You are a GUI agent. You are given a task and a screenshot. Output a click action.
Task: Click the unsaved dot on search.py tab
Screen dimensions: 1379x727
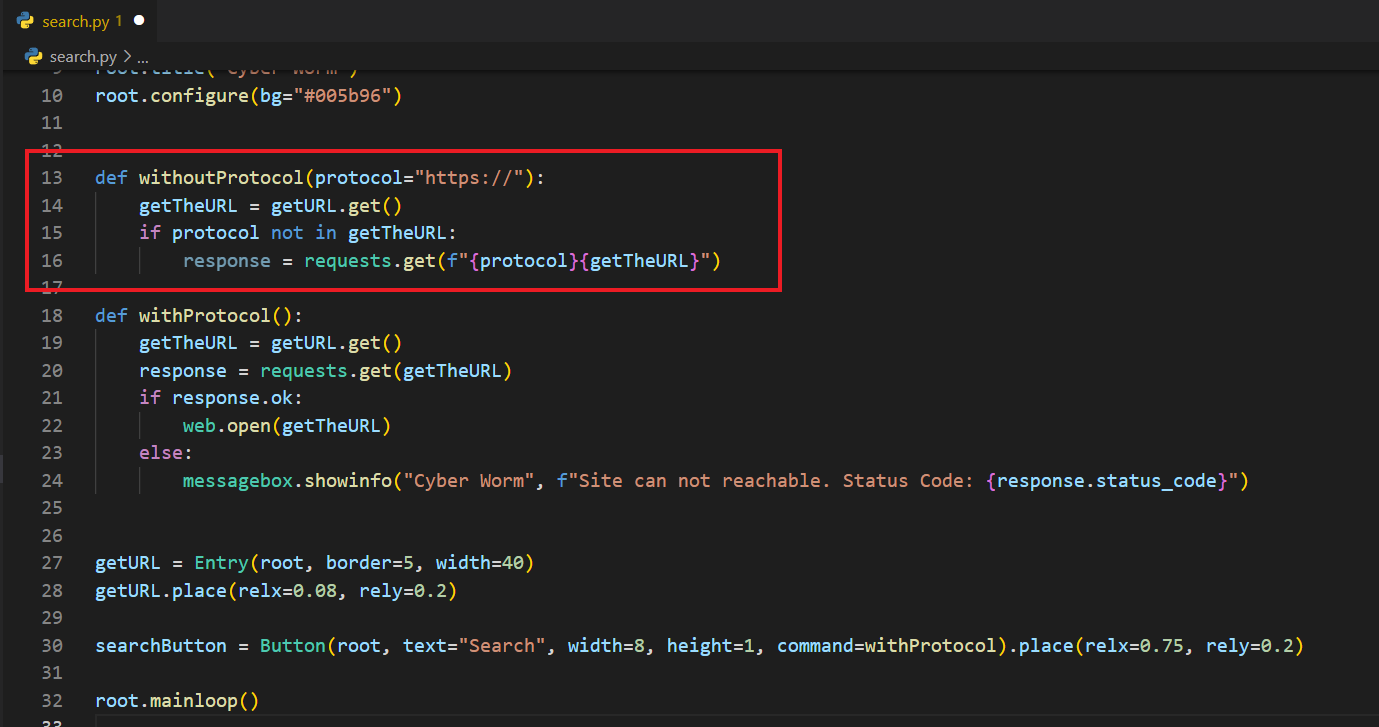tap(139, 21)
